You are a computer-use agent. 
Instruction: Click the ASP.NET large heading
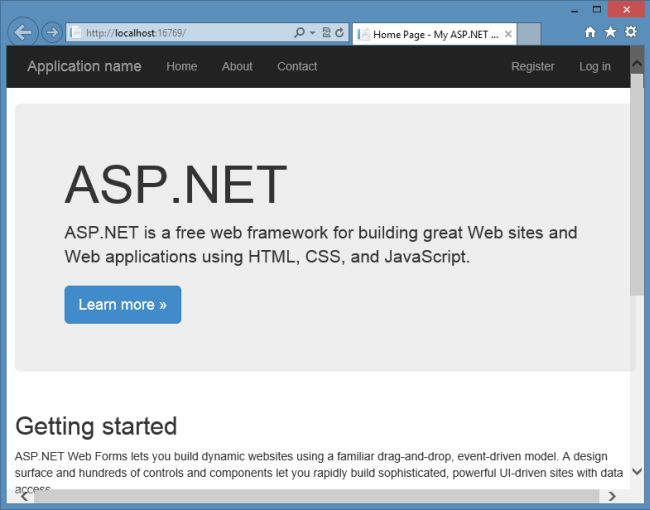click(x=176, y=185)
